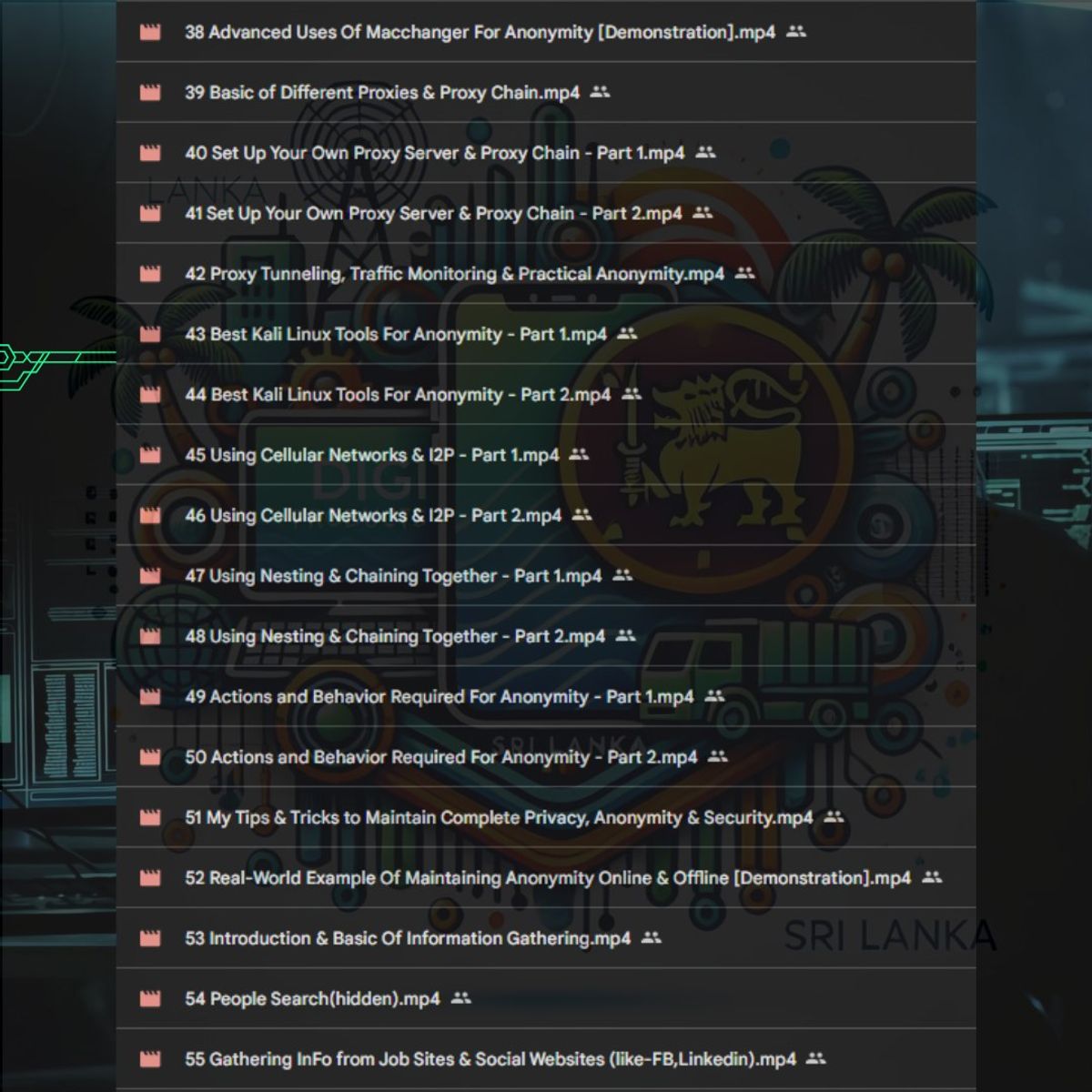This screenshot has width=1092, height=1092.
Task: Select 52 Real-World Example Of Maintaining Anonymity file
Action: (547, 878)
